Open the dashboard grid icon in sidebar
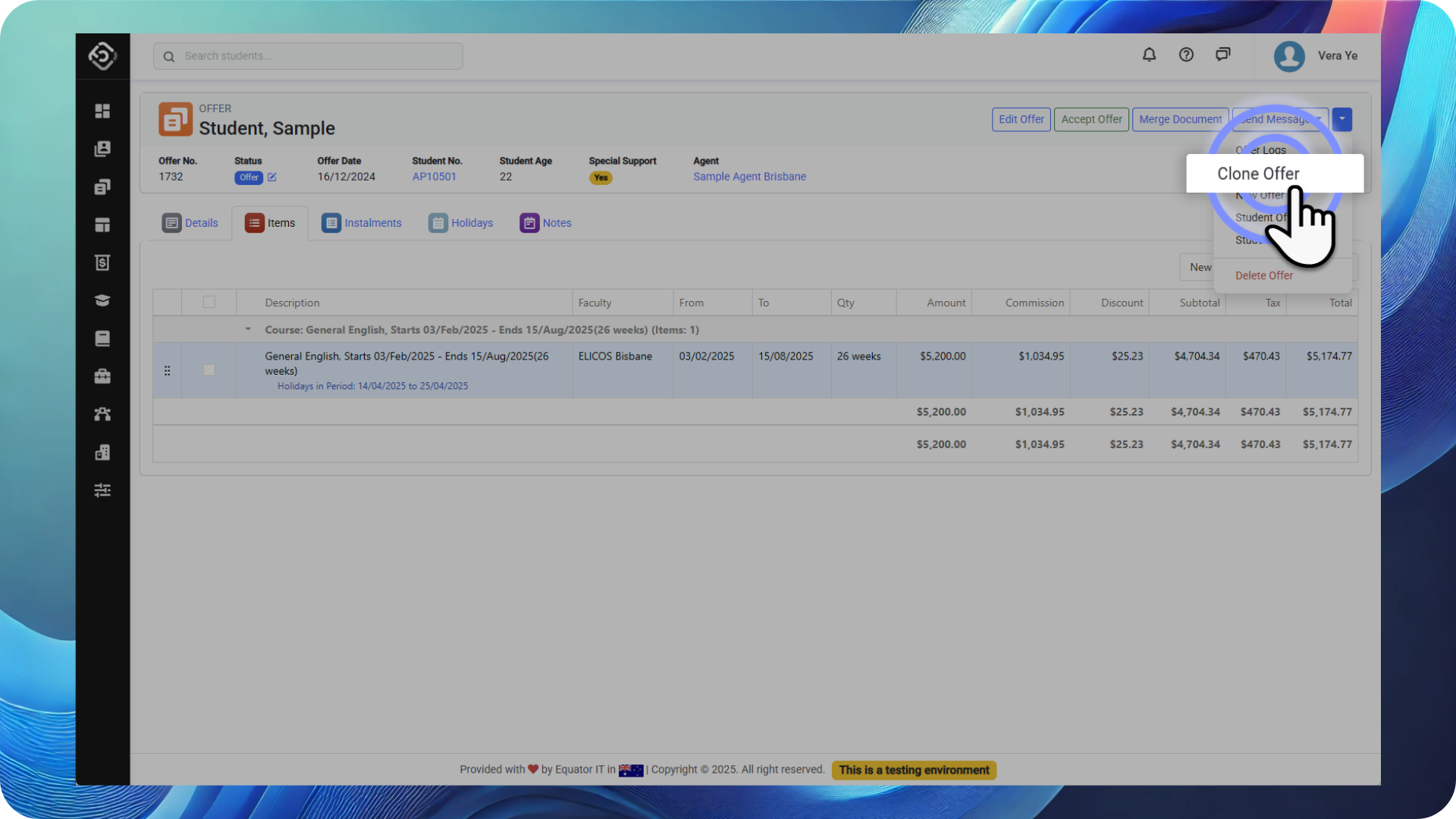The image size is (1456, 819). [102, 111]
